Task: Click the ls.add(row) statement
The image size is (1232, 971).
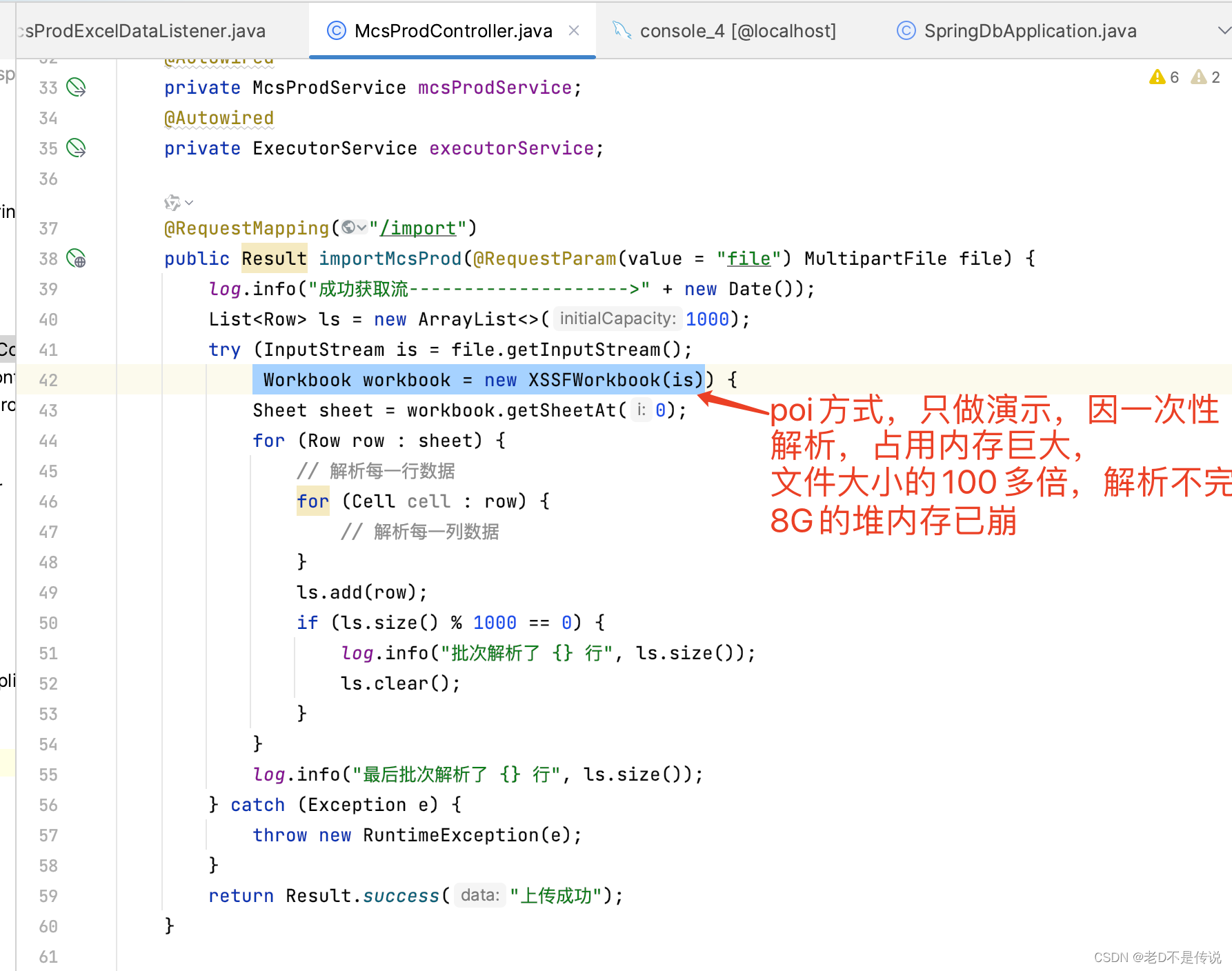Action: point(362,592)
